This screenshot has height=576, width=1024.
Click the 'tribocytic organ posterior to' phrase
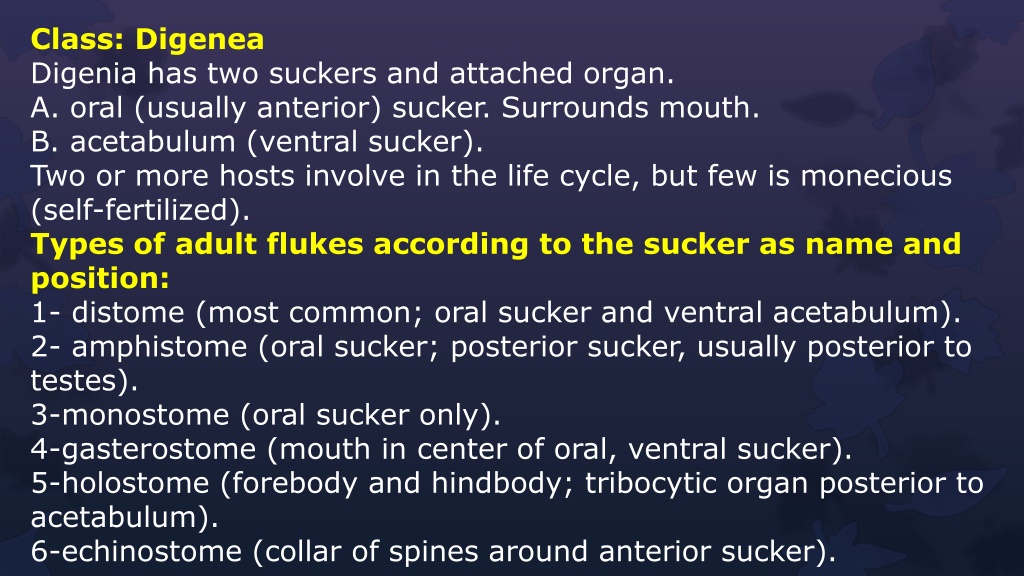point(784,484)
